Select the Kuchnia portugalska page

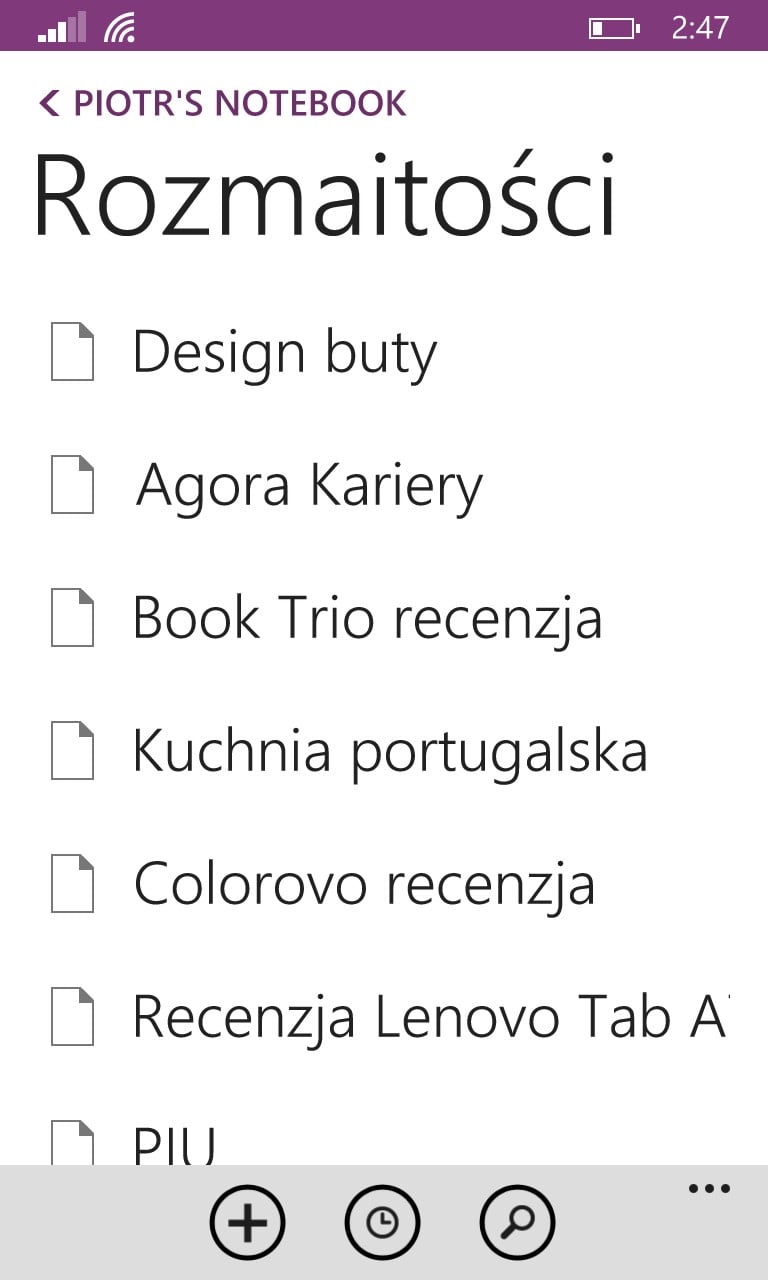click(390, 751)
